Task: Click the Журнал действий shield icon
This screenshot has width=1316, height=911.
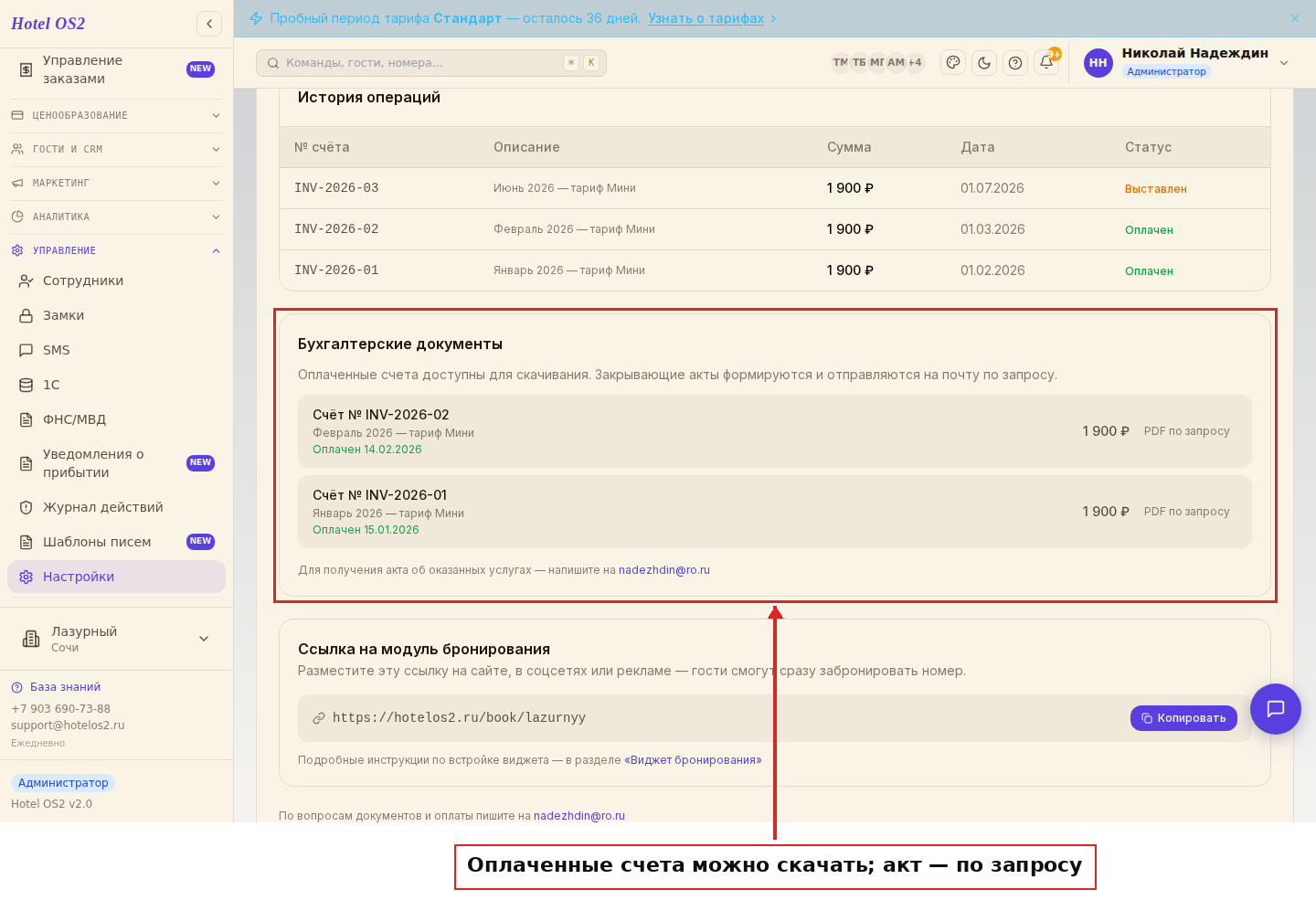Action: pos(27,507)
